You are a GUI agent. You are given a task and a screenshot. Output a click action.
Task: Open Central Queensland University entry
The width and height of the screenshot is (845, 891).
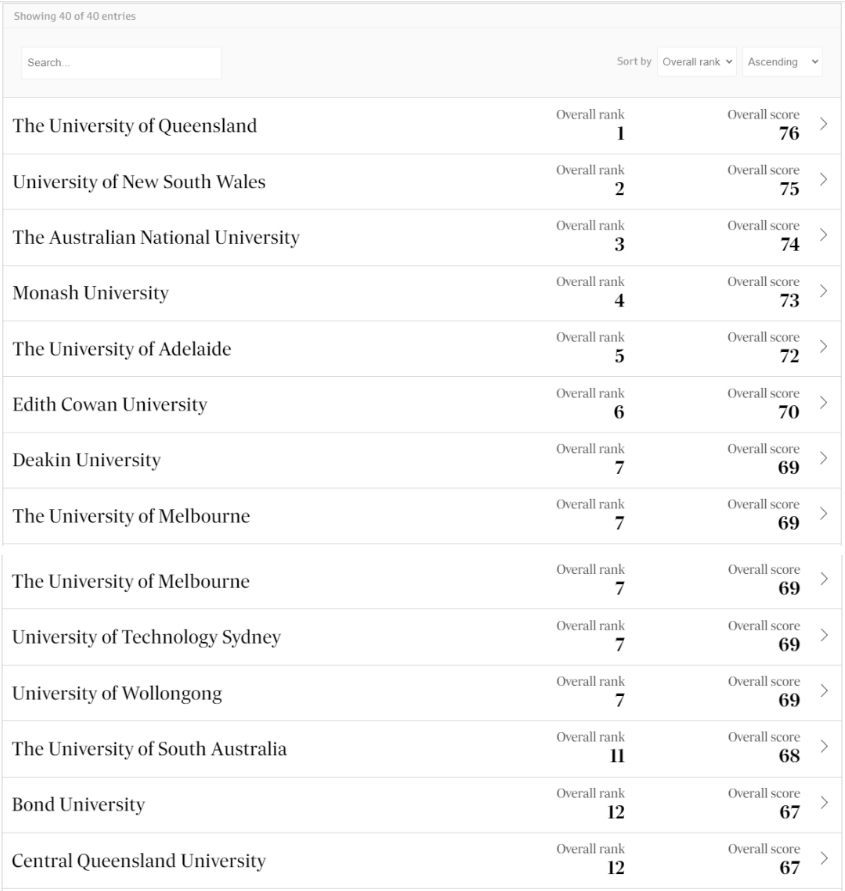pyautogui.click(x=139, y=861)
